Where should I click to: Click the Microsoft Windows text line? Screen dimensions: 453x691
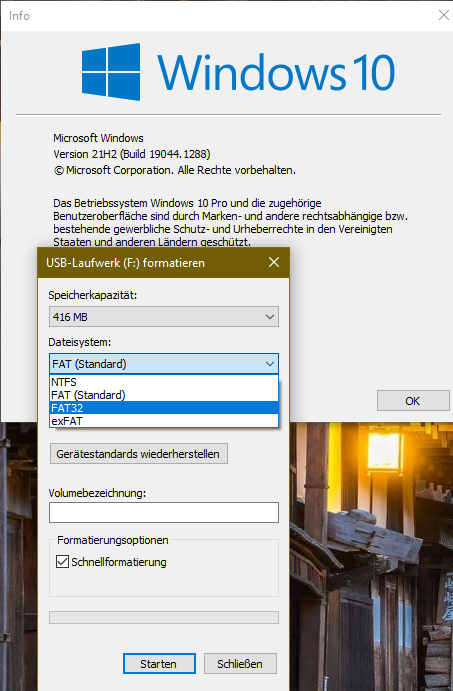pos(98,138)
